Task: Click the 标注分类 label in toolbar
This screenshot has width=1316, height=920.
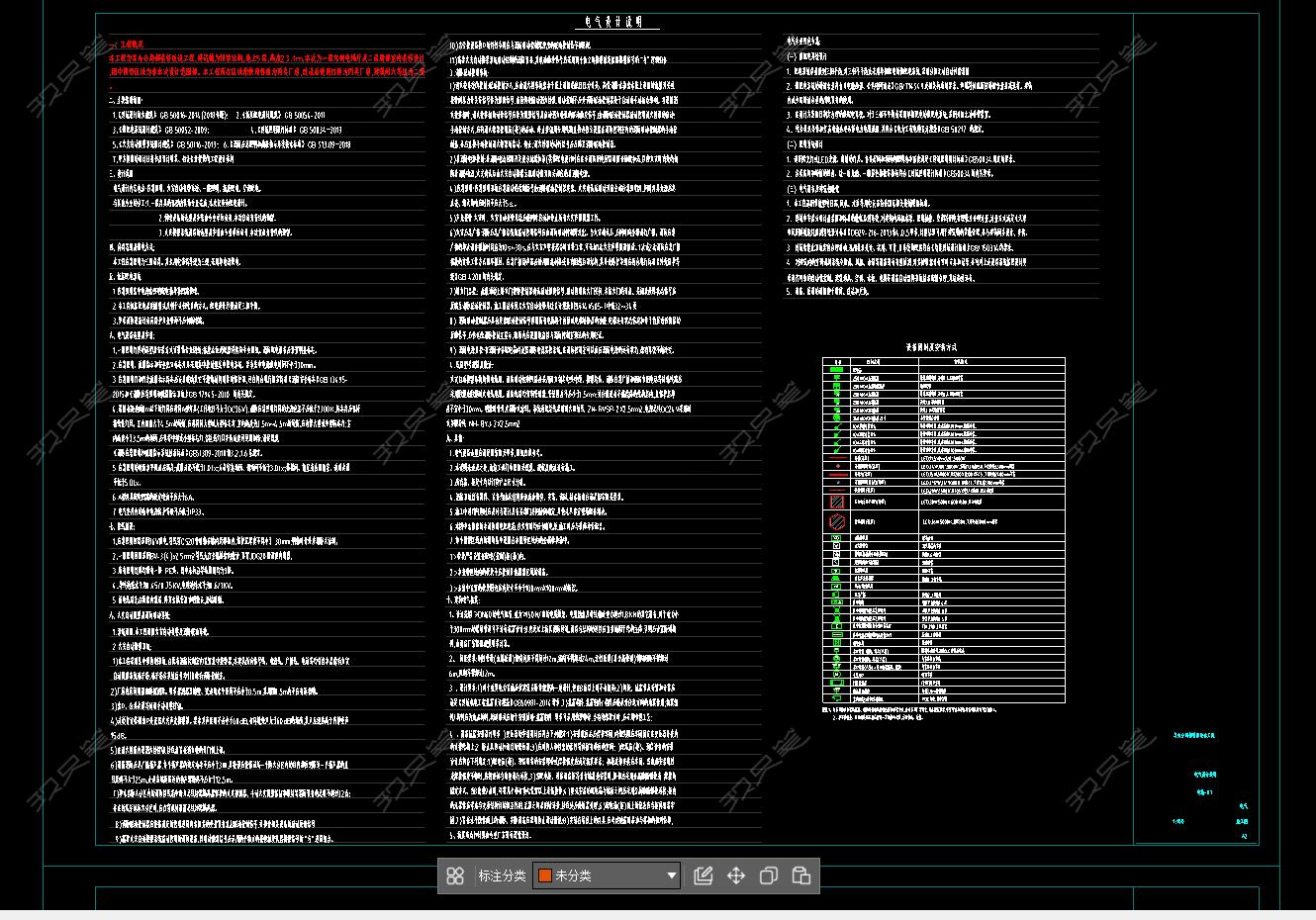Action: [502, 875]
